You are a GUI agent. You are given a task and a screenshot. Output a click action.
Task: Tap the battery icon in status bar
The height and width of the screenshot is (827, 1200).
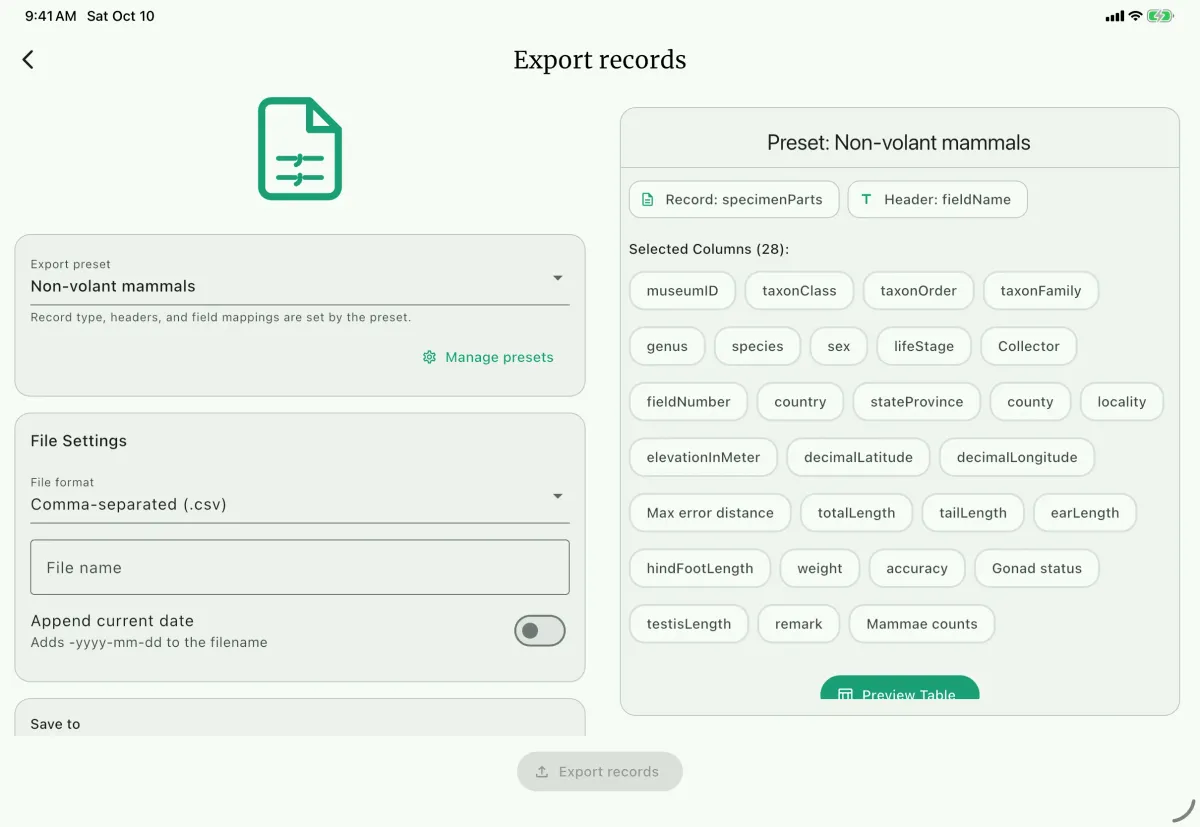(x=1161, y=16)
